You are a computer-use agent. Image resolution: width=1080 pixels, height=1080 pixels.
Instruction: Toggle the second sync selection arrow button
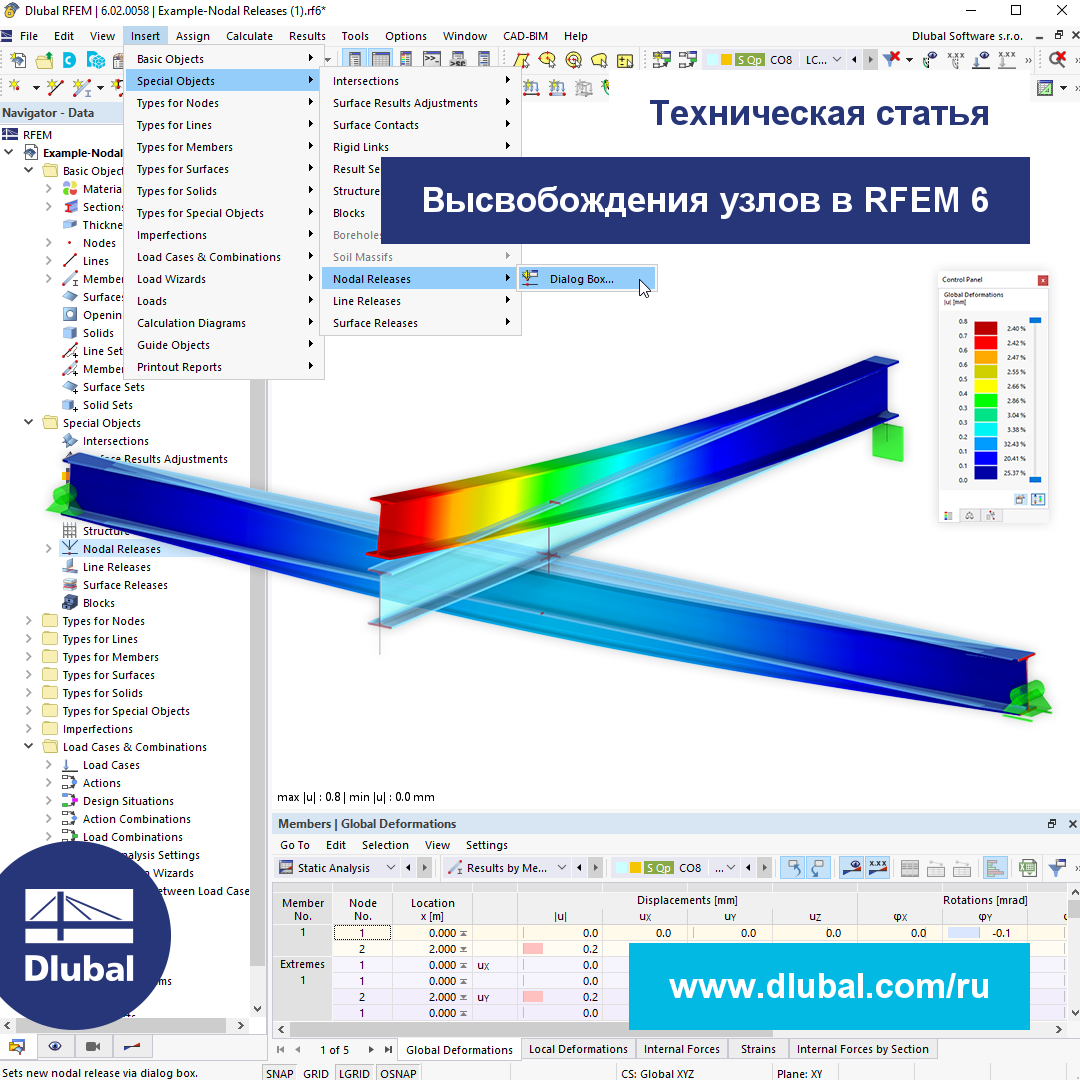(818, 868)
